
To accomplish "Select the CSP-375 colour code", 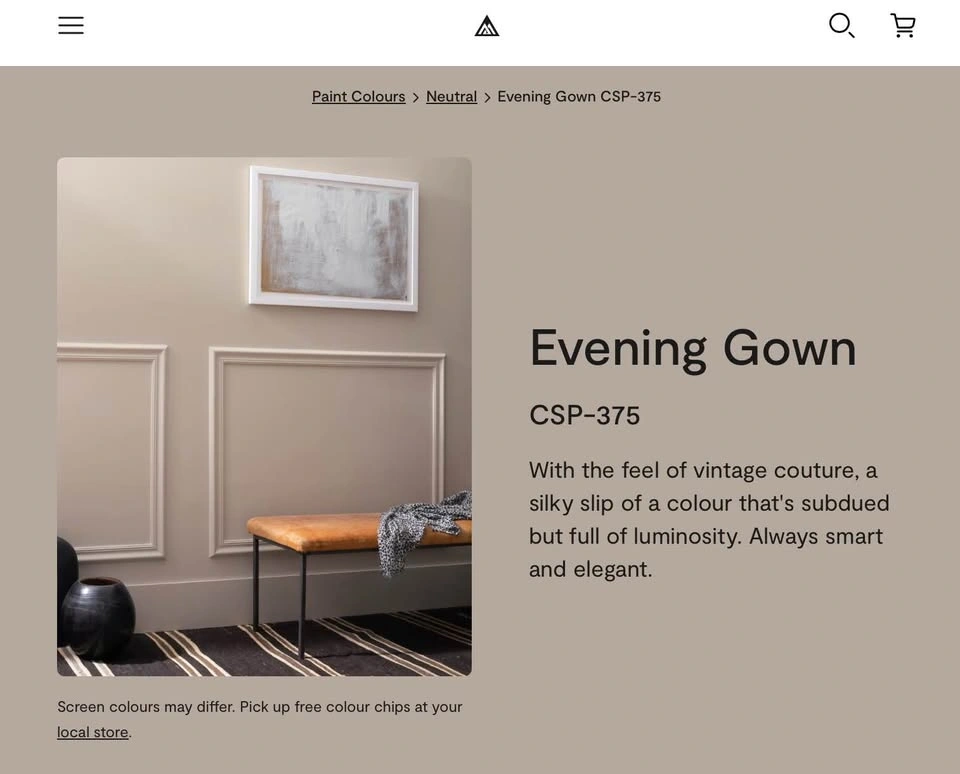I will coord(585,415).
